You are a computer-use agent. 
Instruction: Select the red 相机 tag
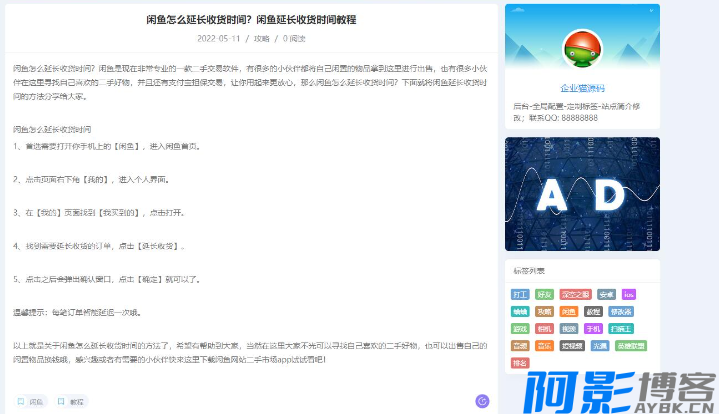click(x=544, y=328)
